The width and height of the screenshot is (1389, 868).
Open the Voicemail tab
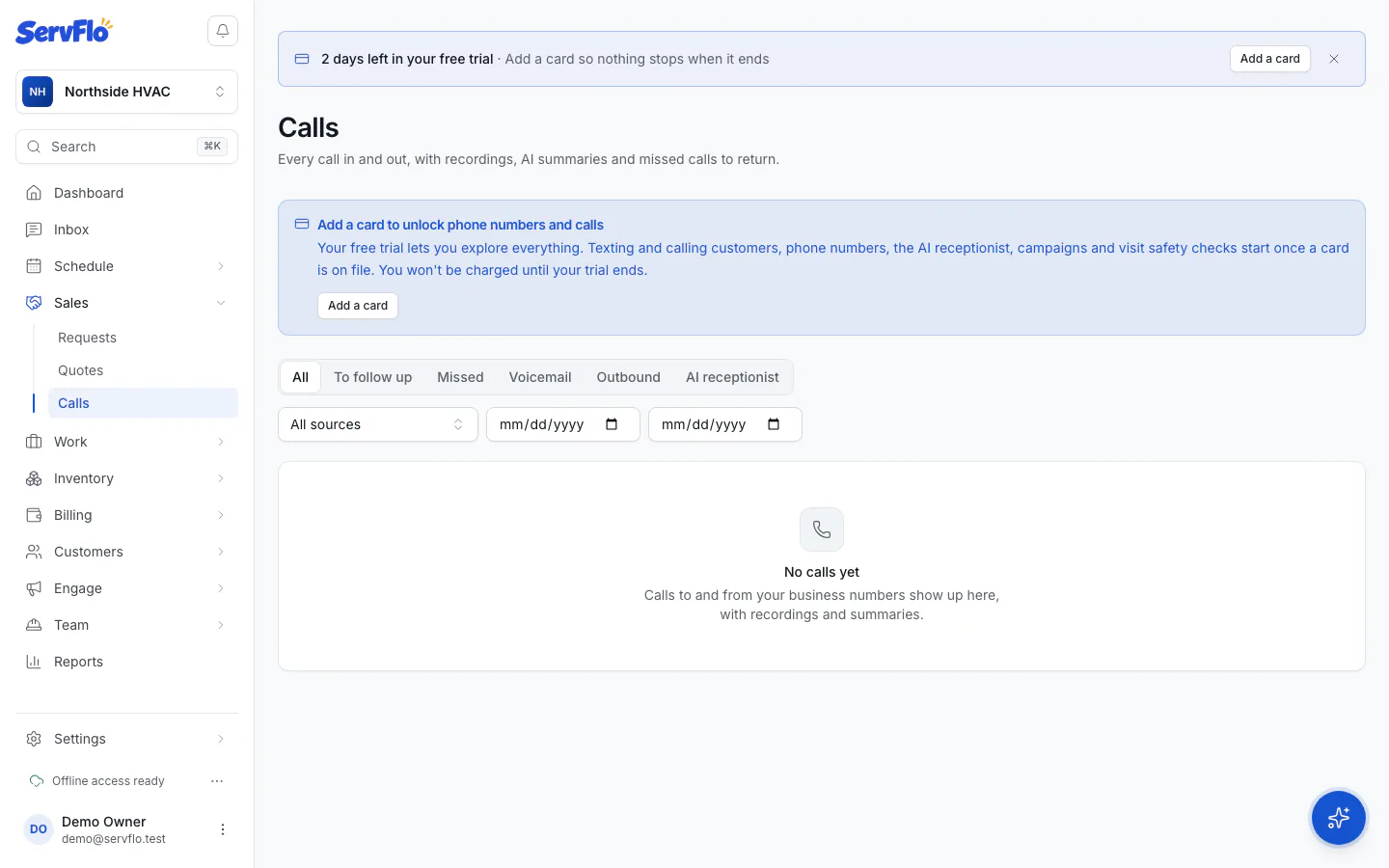(x=540, y=377)
